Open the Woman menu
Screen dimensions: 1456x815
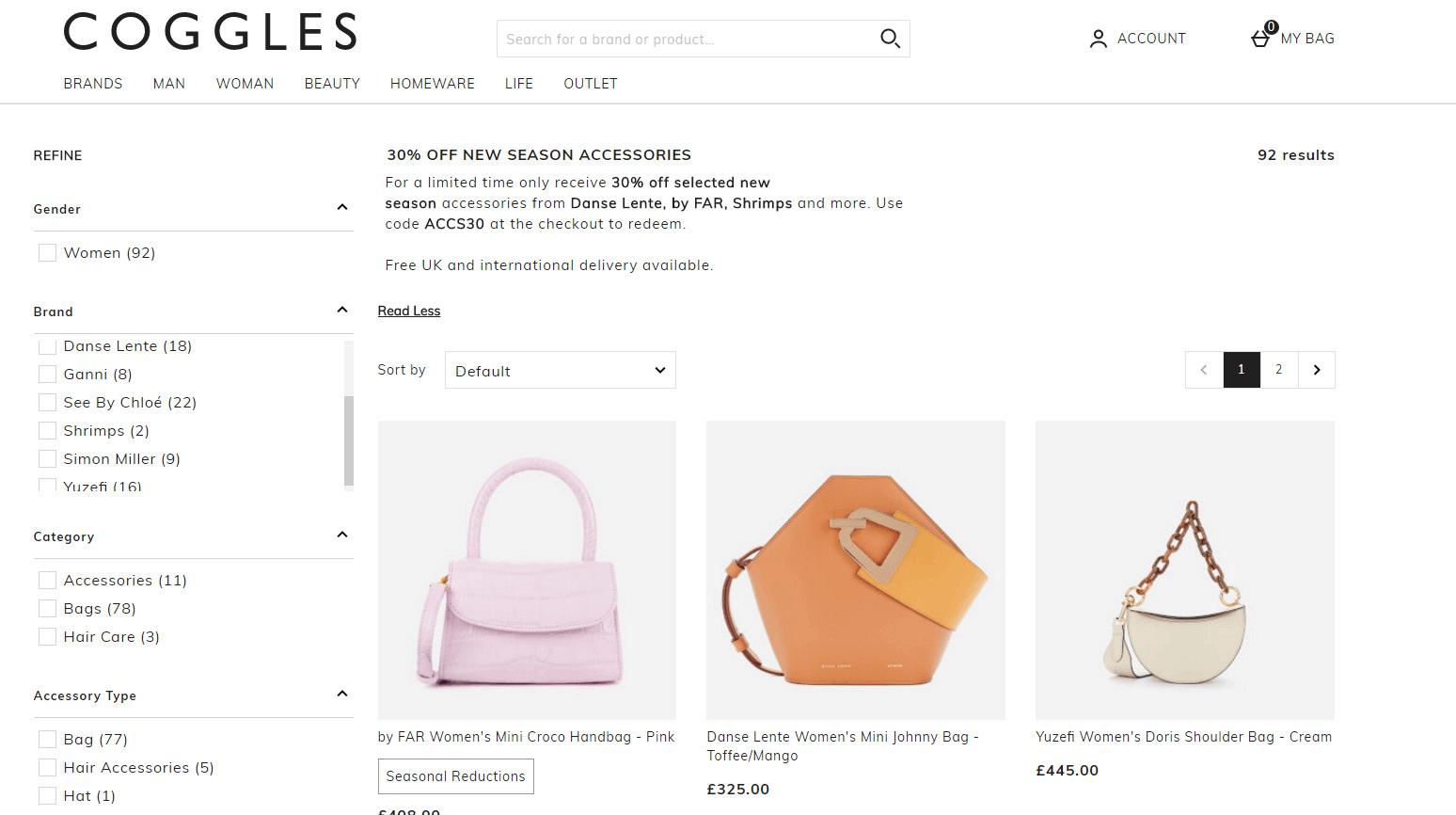[245, 84]
